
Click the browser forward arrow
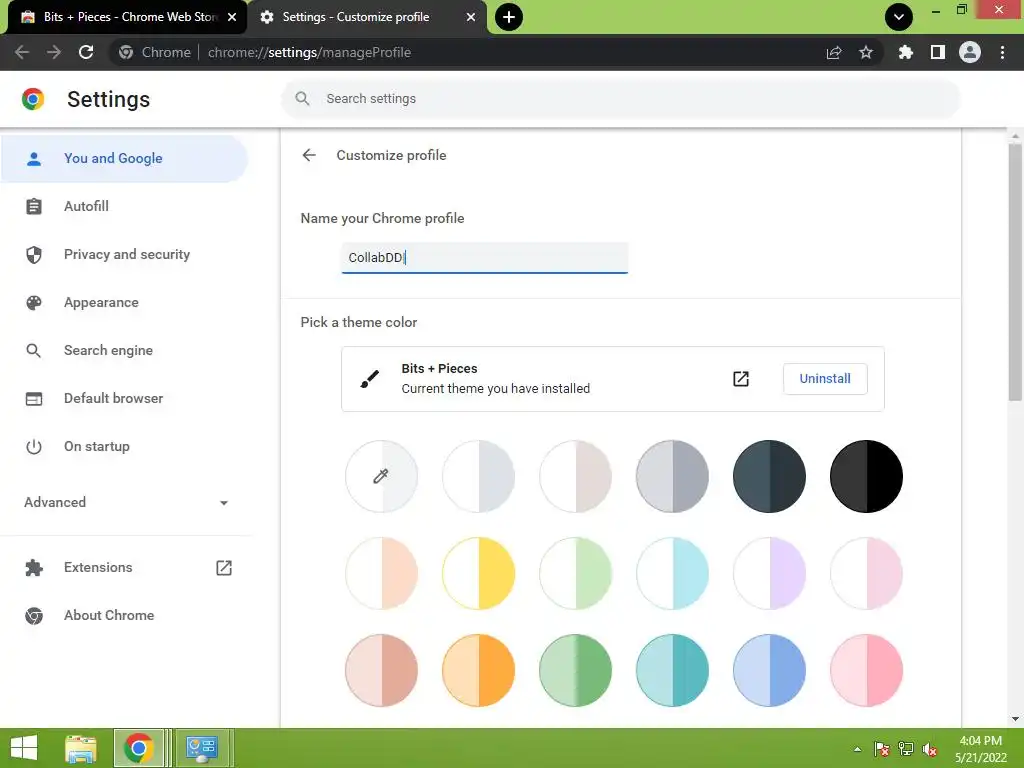tap(54, 52)
